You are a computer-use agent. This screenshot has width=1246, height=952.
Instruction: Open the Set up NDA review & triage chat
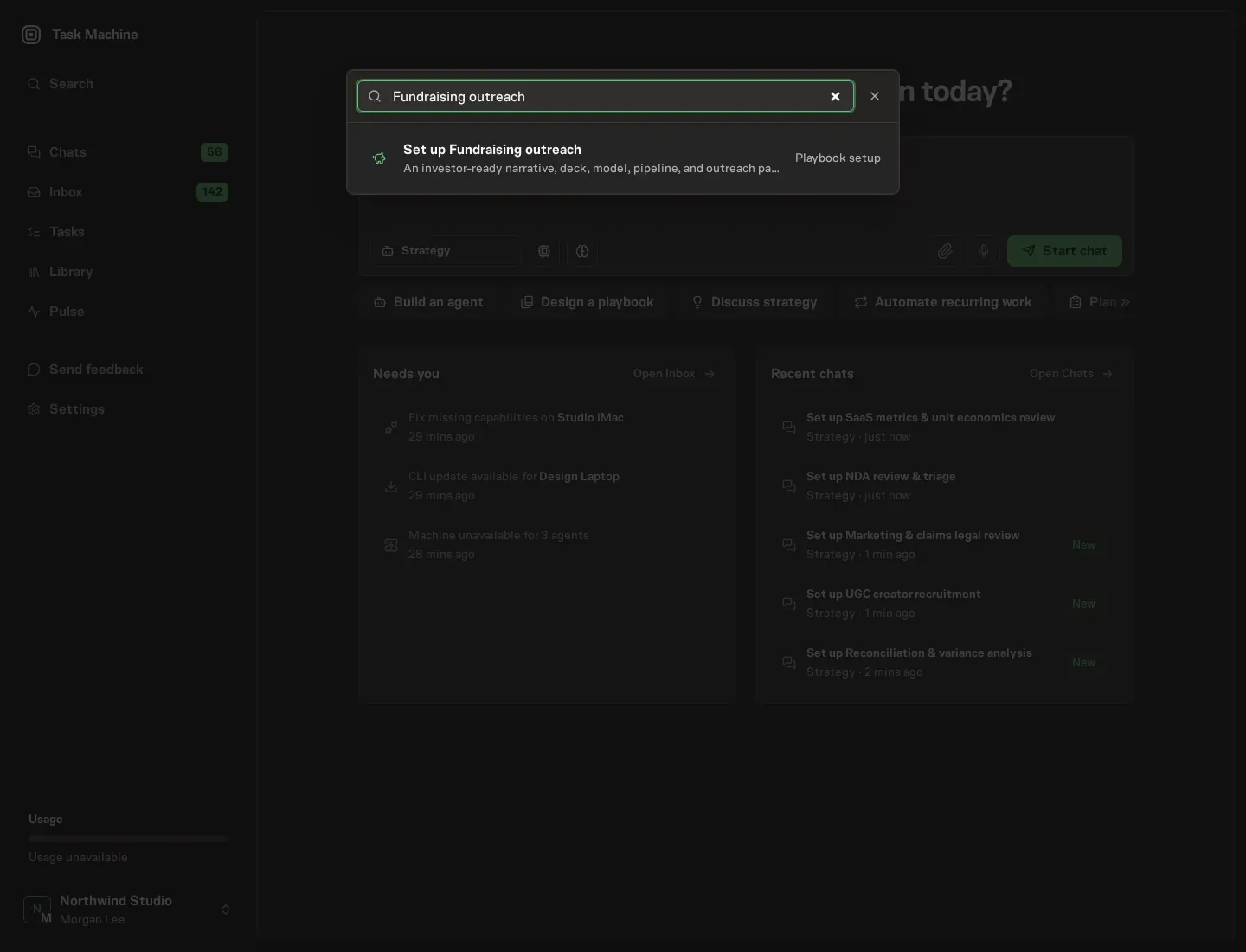945,486
